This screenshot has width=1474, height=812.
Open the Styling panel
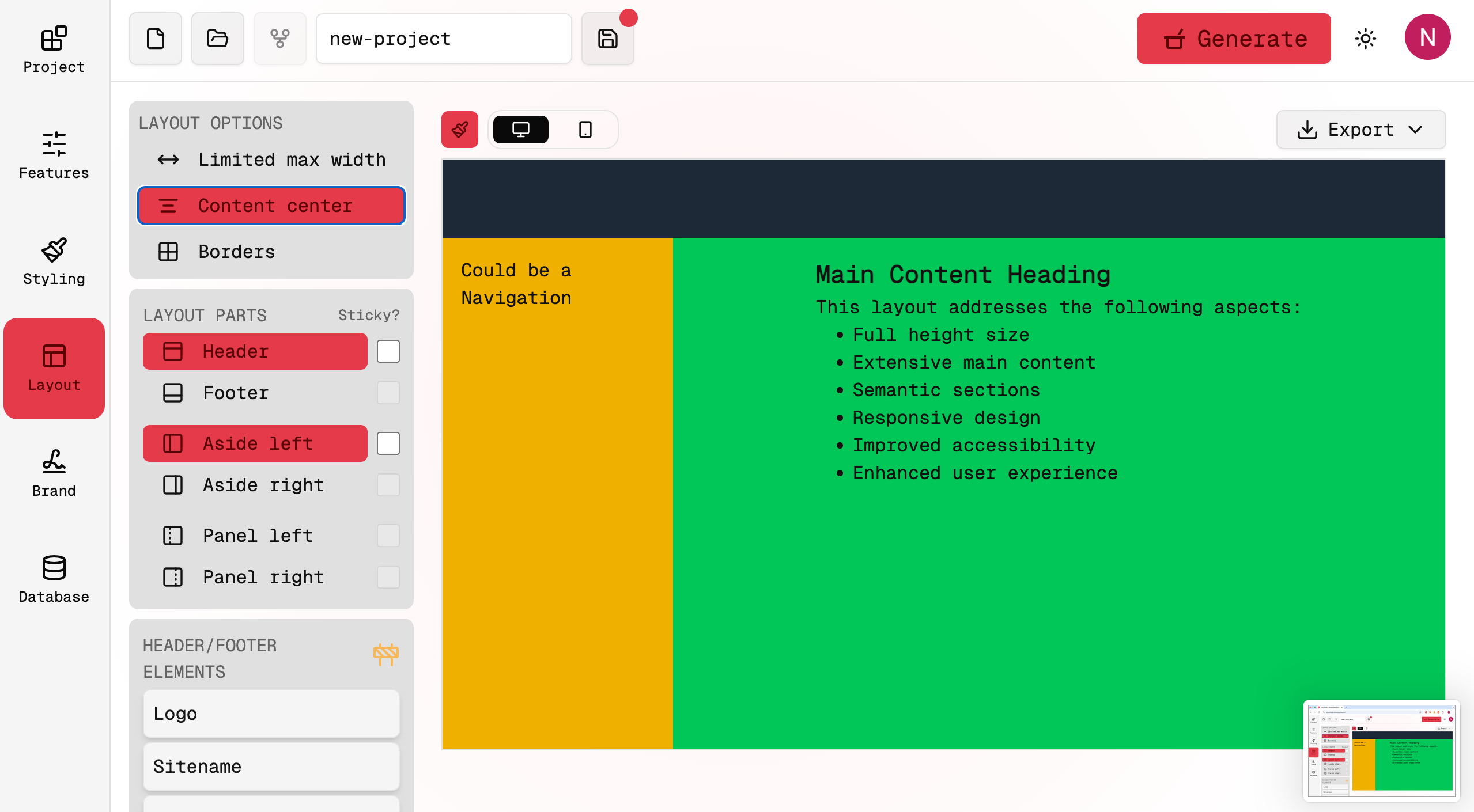[x=53, y=260]
